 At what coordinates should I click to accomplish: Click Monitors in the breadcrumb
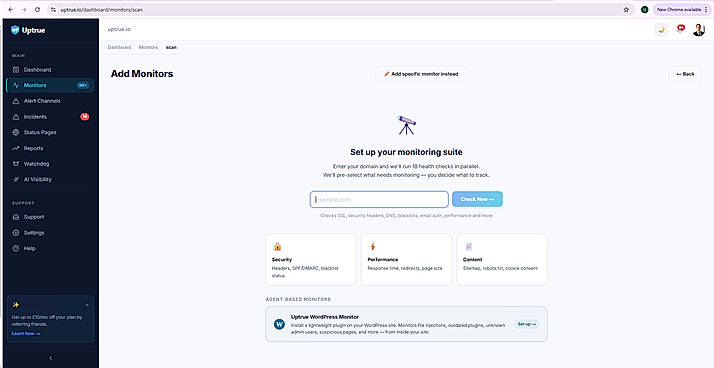(148, 47)
